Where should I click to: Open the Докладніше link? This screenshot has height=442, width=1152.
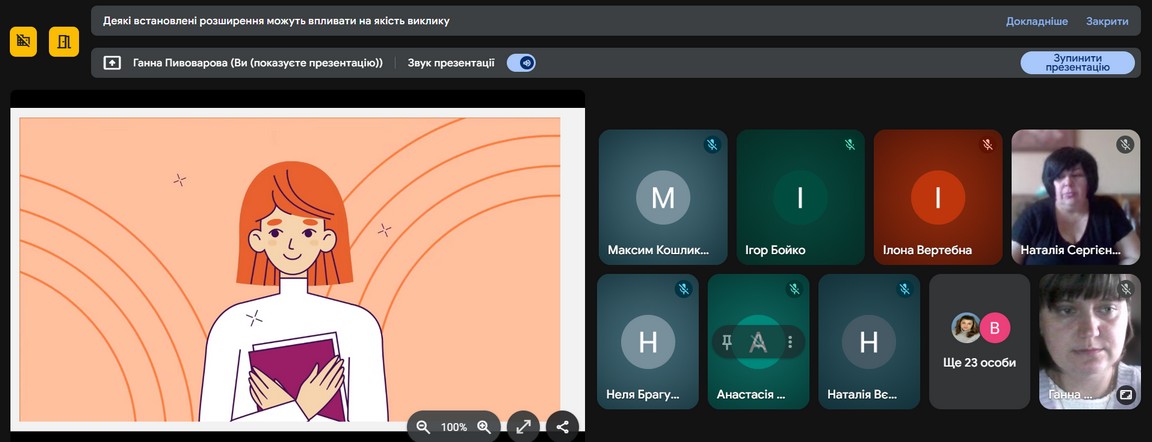click(1037, 21)
